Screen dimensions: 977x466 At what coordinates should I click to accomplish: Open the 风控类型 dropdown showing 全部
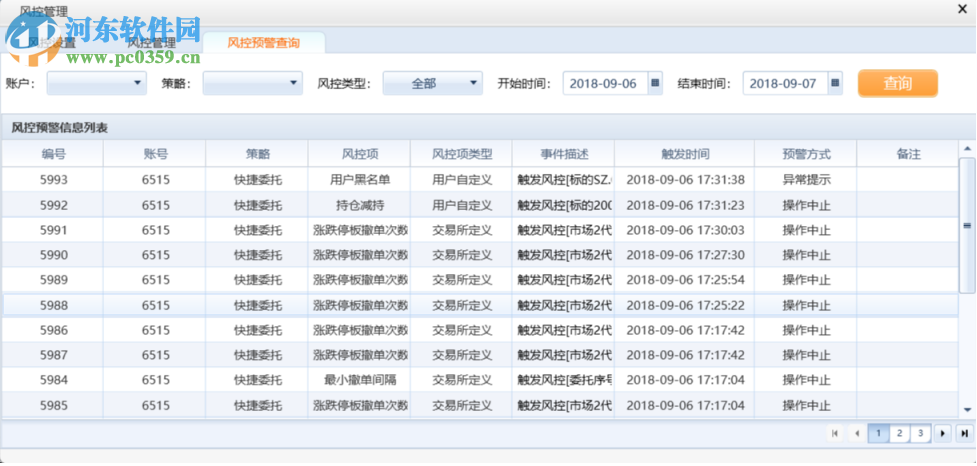432,83
